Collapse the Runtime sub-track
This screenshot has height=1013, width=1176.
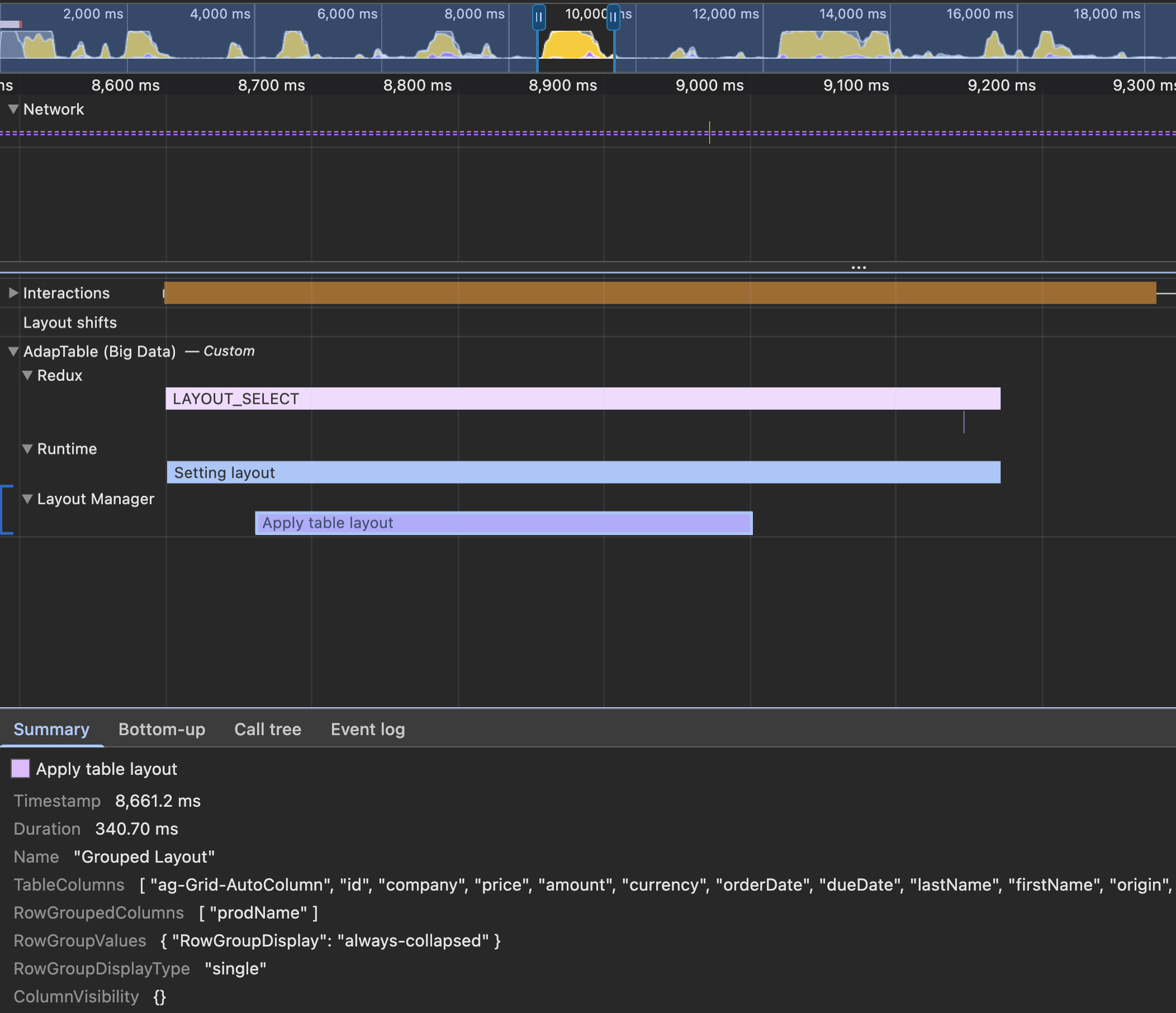tap(27, 448)
